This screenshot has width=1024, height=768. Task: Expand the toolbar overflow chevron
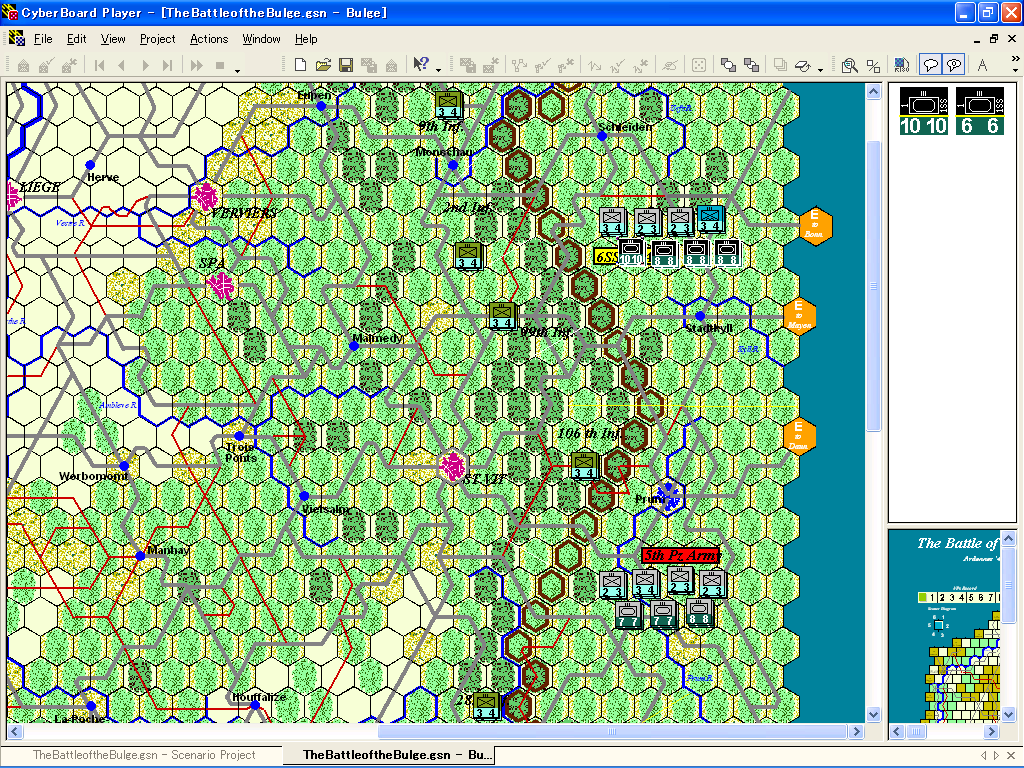pos(1016,59)
